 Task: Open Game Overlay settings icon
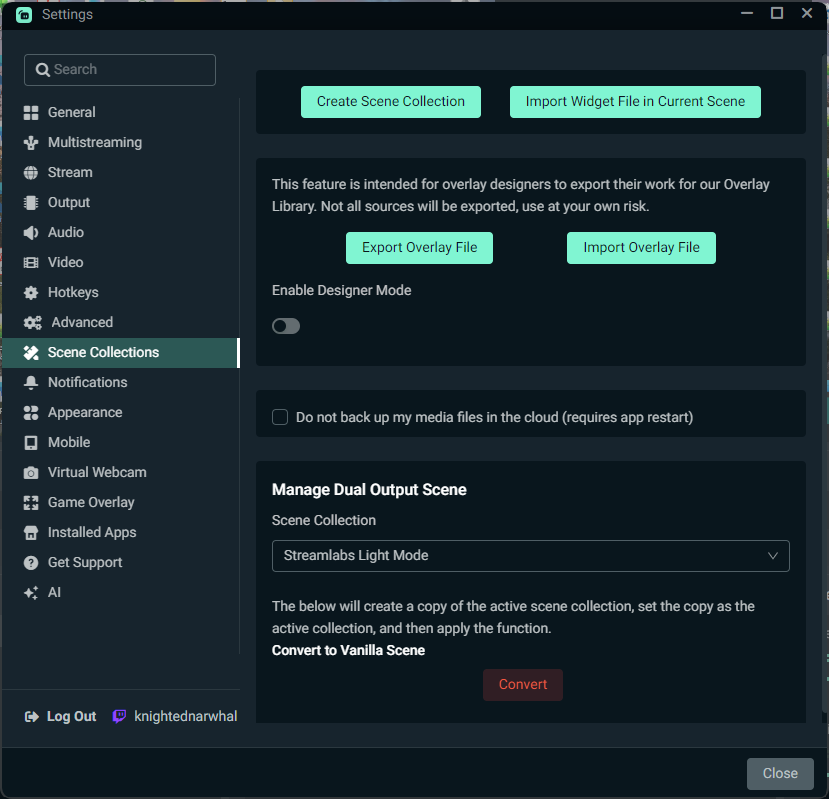click(x=32, y=502)
